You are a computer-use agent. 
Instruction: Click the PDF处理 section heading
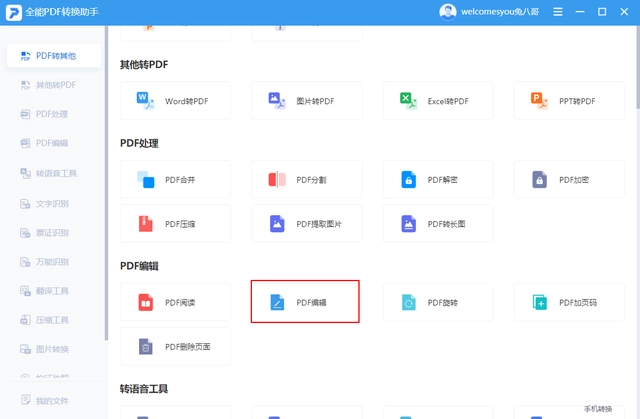(x=139, y=143)
